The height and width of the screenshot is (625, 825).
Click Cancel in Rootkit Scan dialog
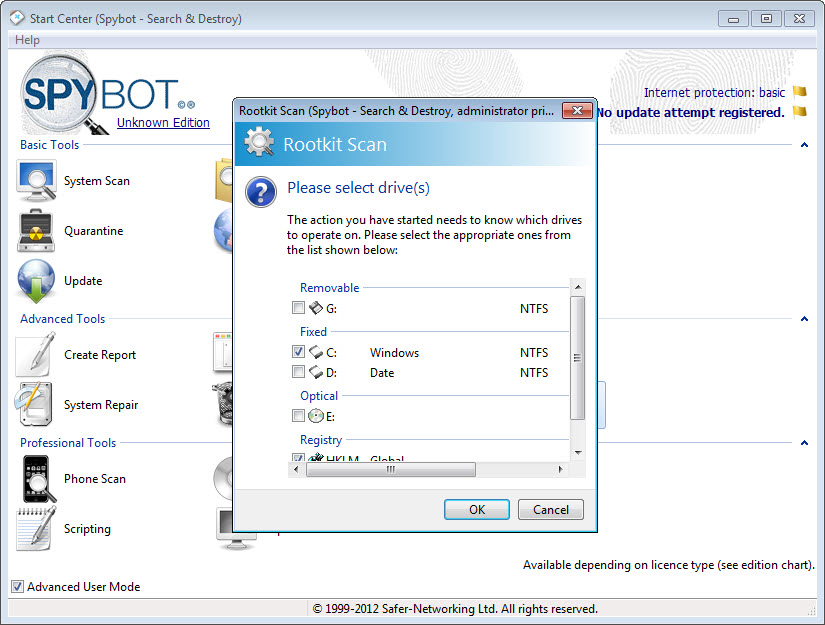coord(551,509)
